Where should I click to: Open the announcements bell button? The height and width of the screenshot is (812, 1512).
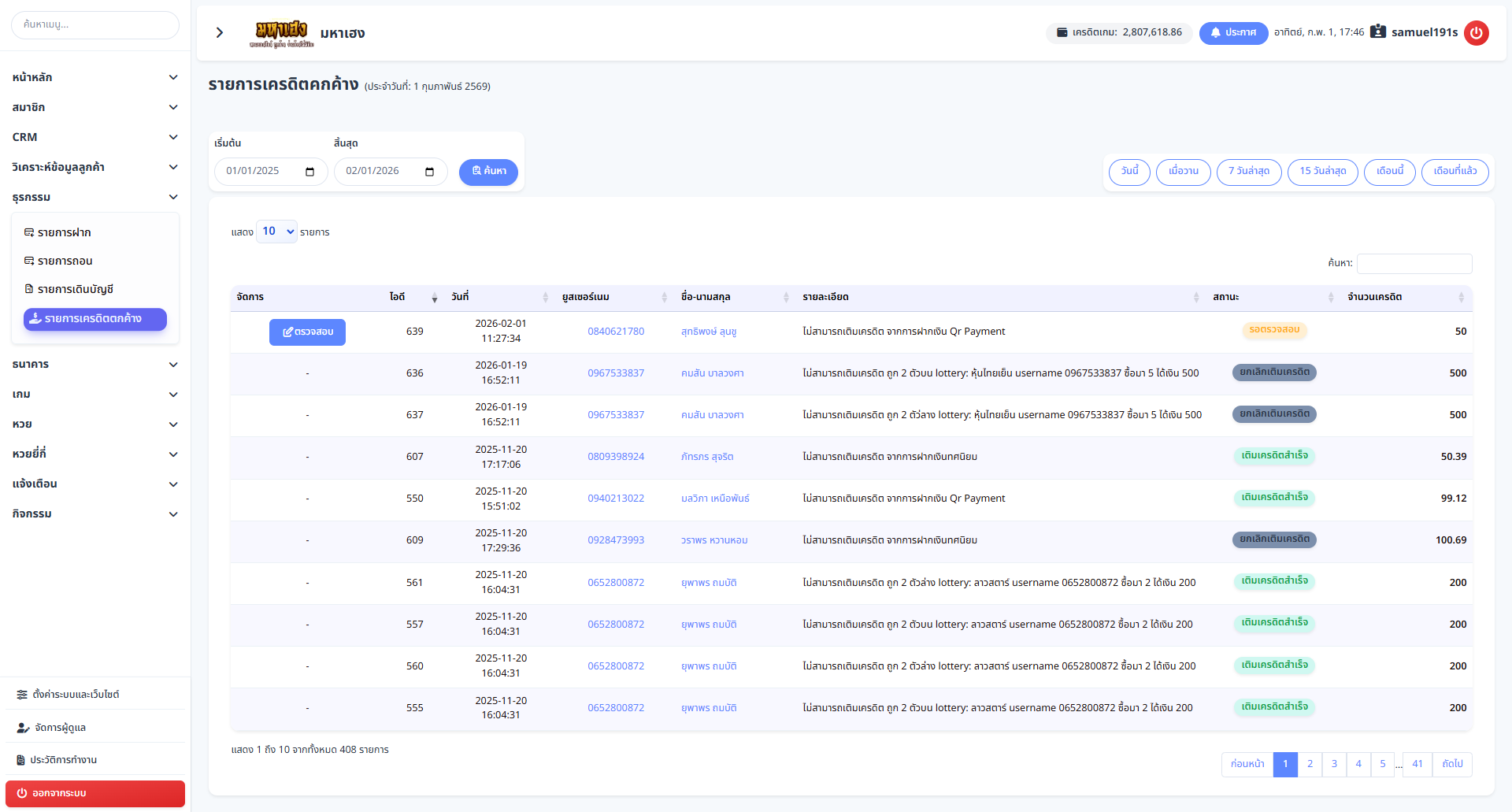[x=1232, y=33]
